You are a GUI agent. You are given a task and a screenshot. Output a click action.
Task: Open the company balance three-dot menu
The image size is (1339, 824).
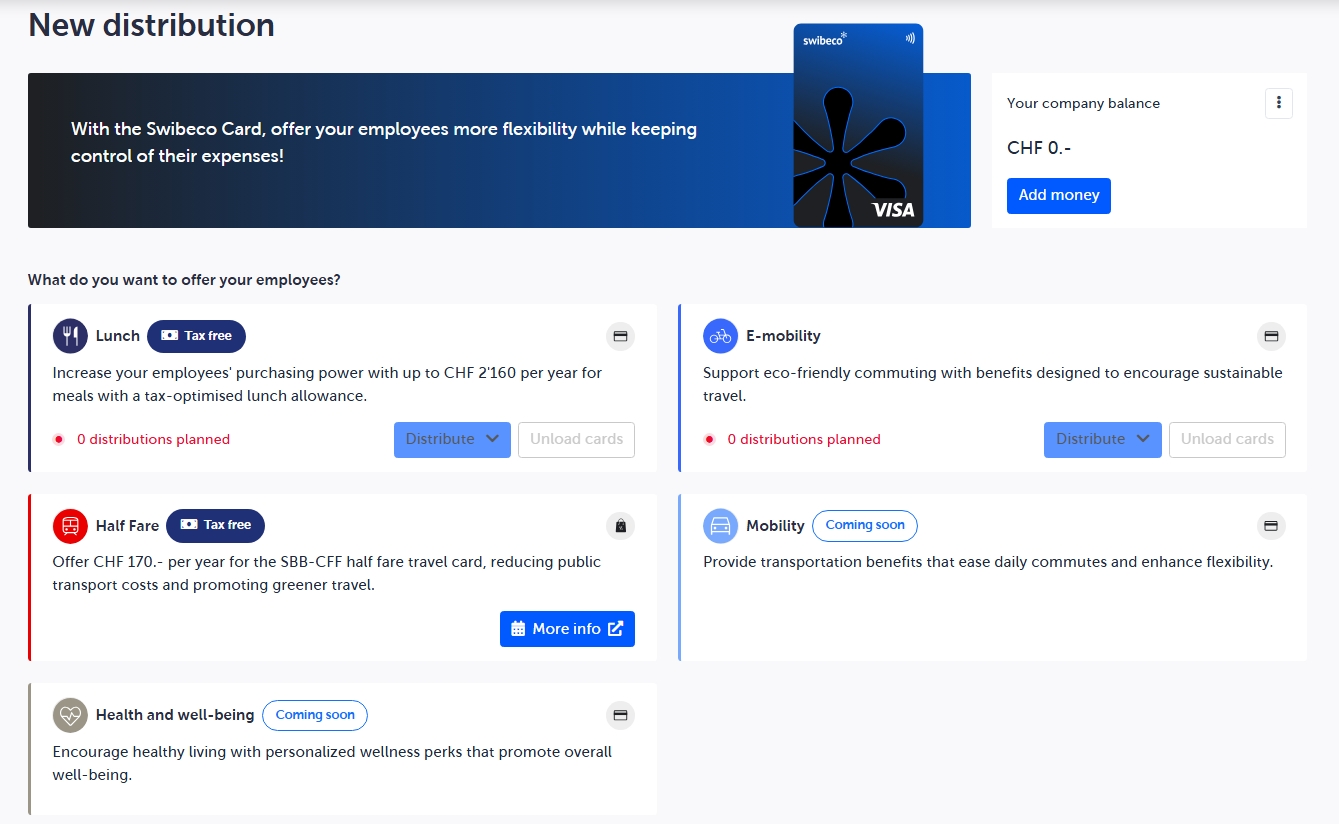click(1278, 103)
